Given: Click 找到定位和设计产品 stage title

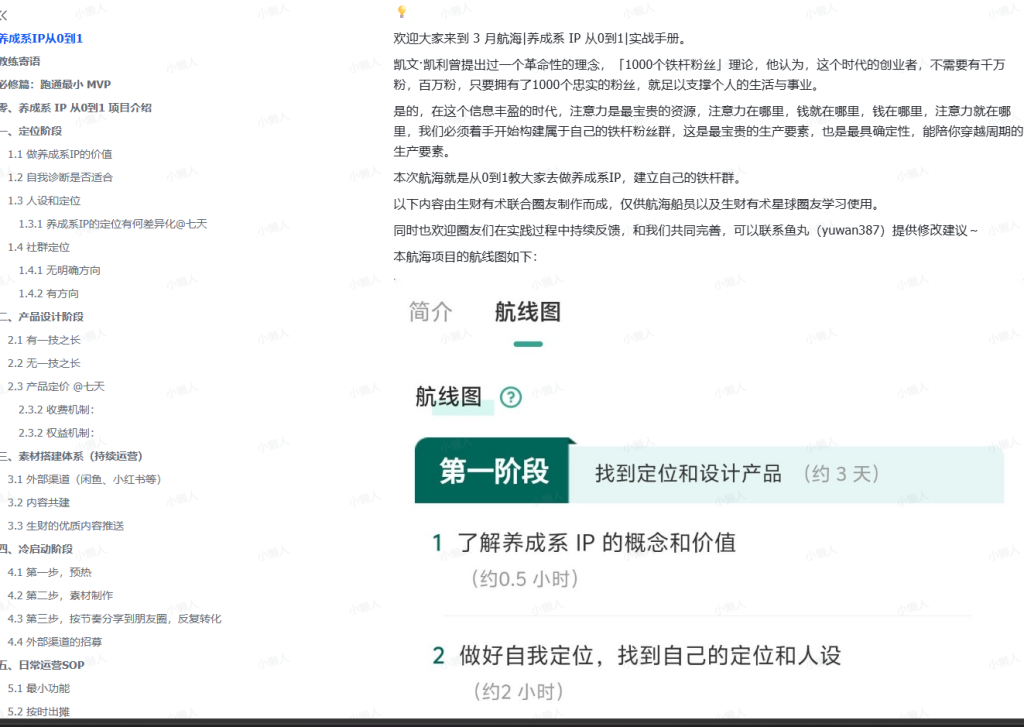Looking at the screenshot, I should pos(688,474).
